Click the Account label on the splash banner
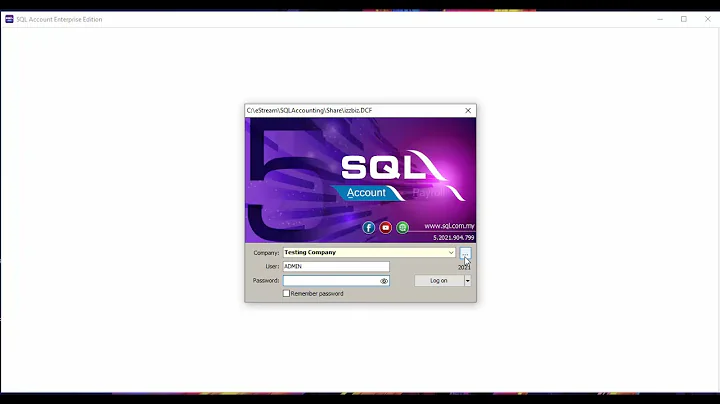The width and height of the screenshot is (720, 404). pos(366,193)
